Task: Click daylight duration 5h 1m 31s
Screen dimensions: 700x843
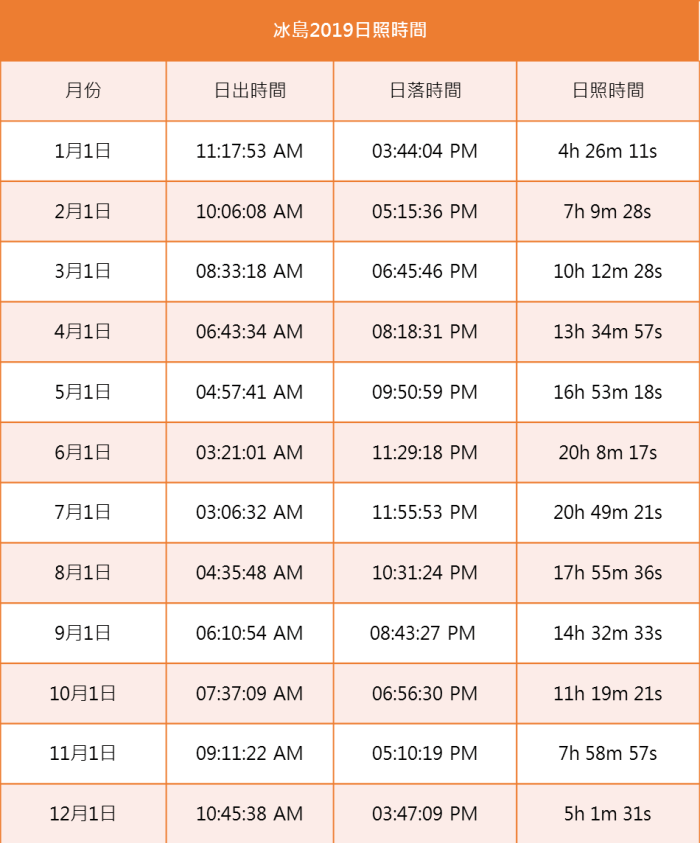Action: [x=608, y=814]
